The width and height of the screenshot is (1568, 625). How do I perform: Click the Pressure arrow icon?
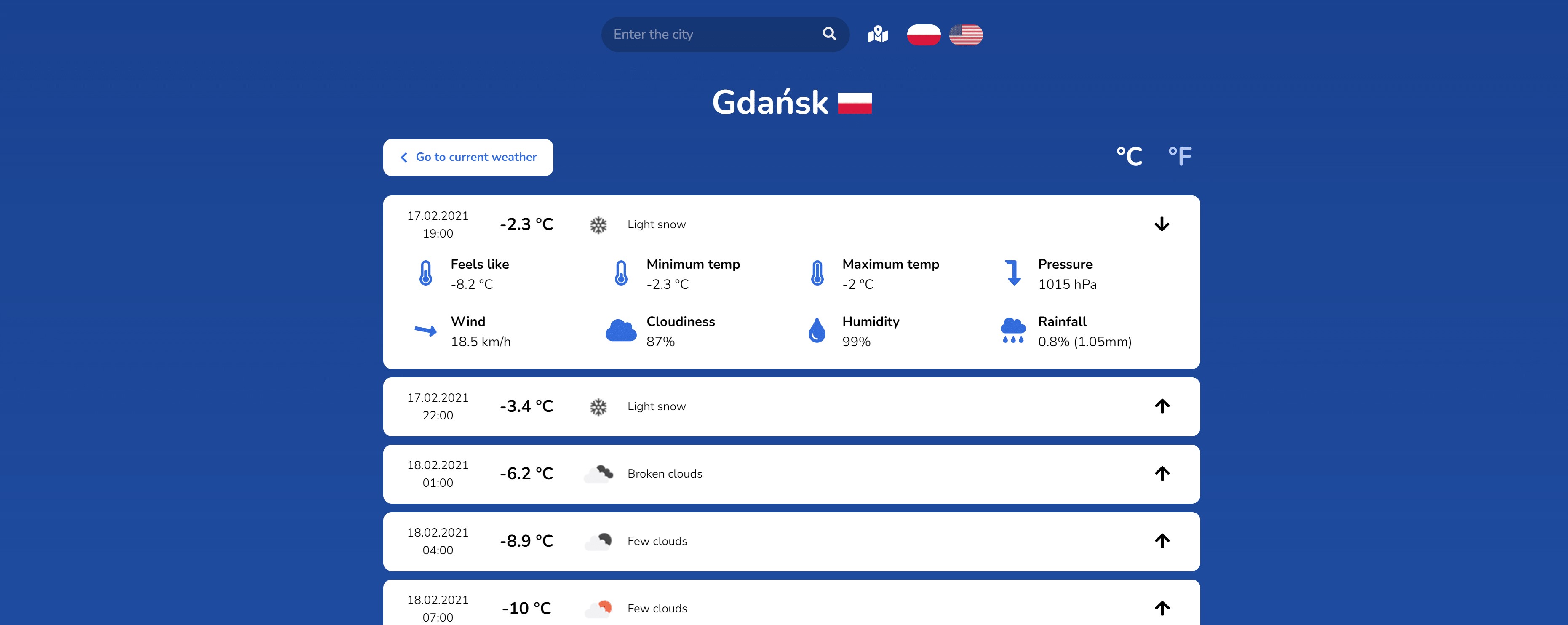1013,272
